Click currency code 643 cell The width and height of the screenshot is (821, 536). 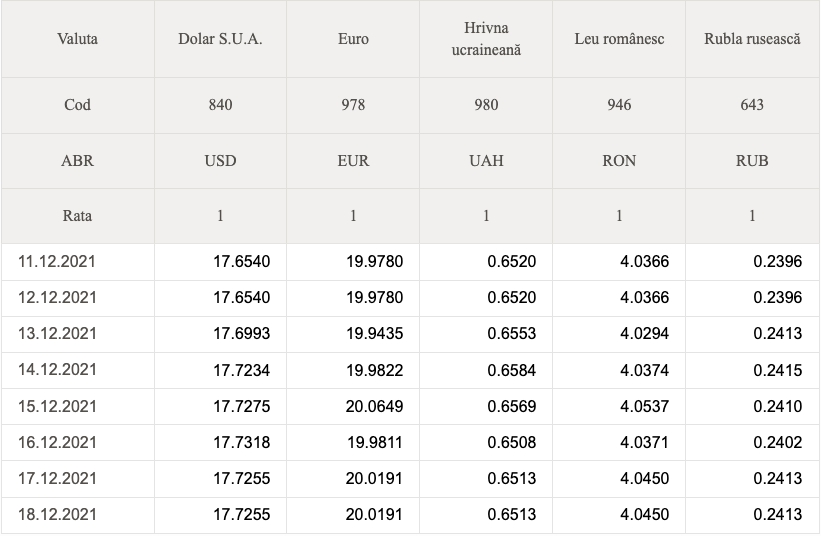pyautogui.click(x=752, y=105)
